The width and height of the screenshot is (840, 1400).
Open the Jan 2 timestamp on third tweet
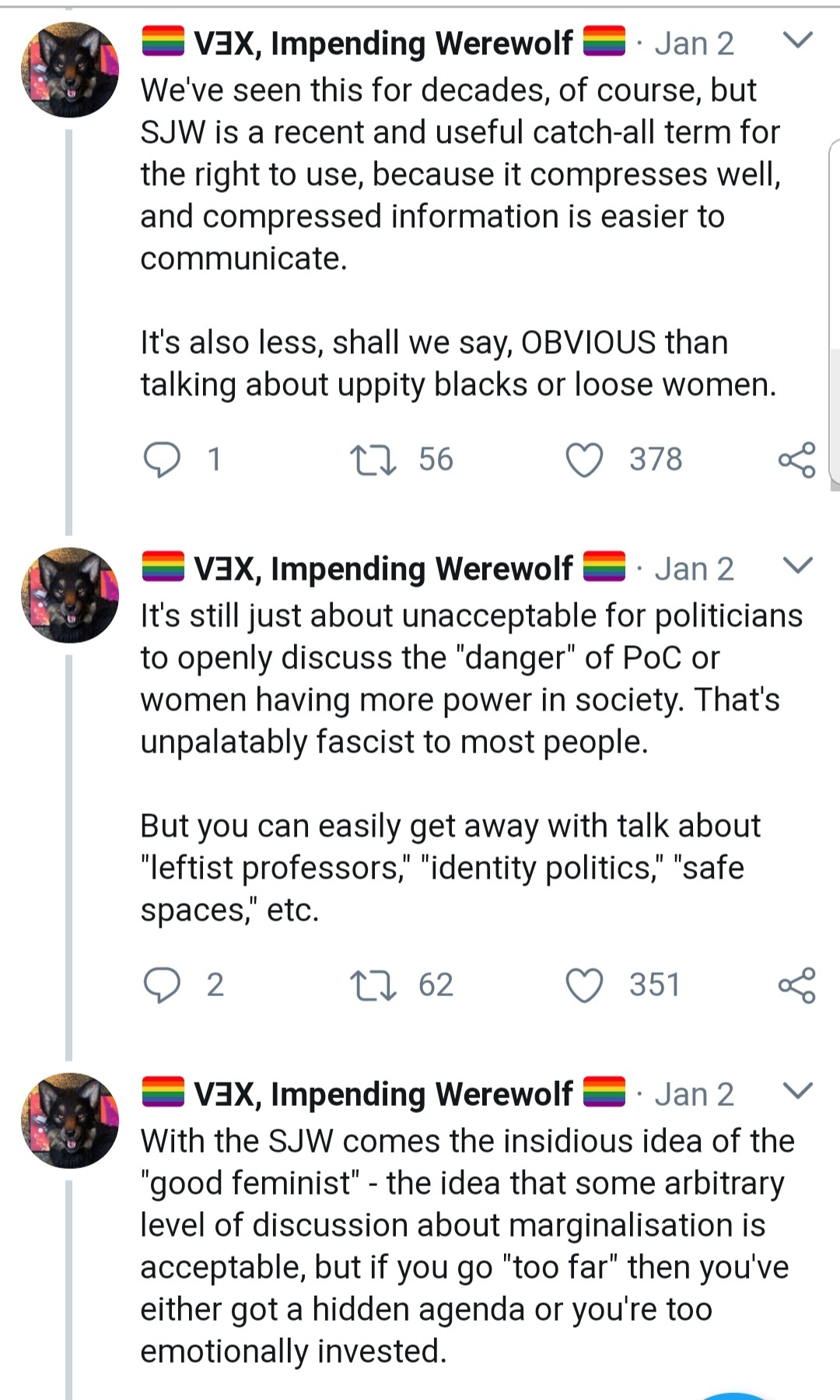(694, 1094)
